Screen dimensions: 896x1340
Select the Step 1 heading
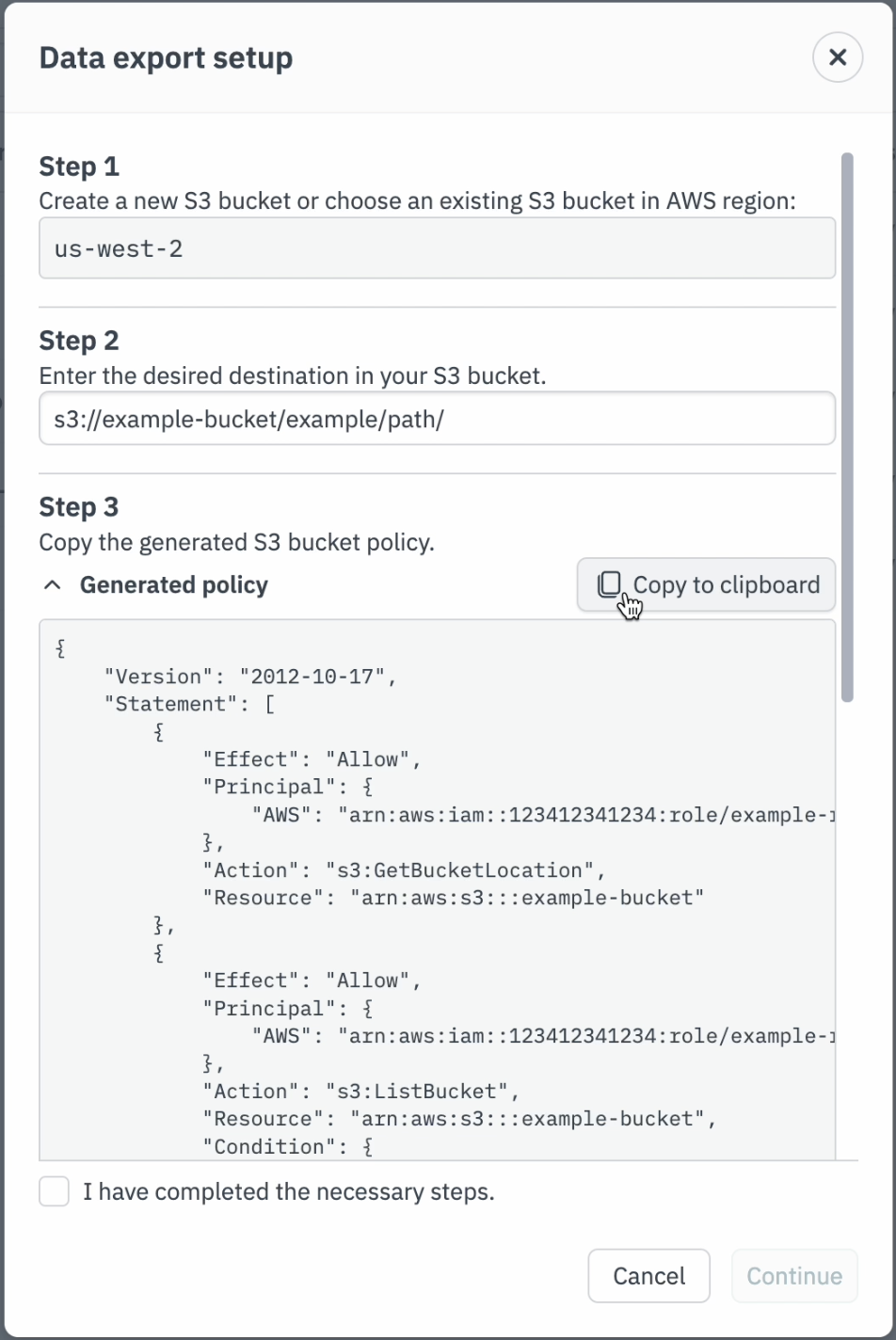click(79, 167)
